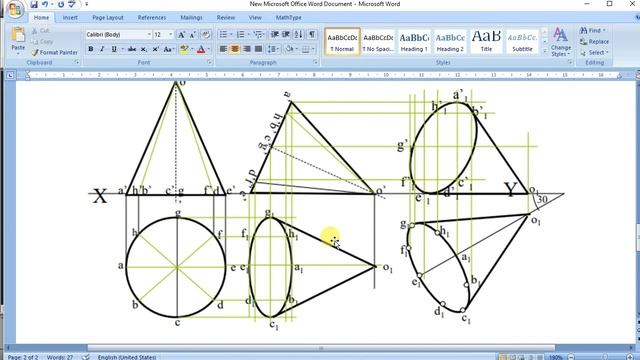640x360 pixels.
Task: Apply the Heading 1 style
Action: 414,41
